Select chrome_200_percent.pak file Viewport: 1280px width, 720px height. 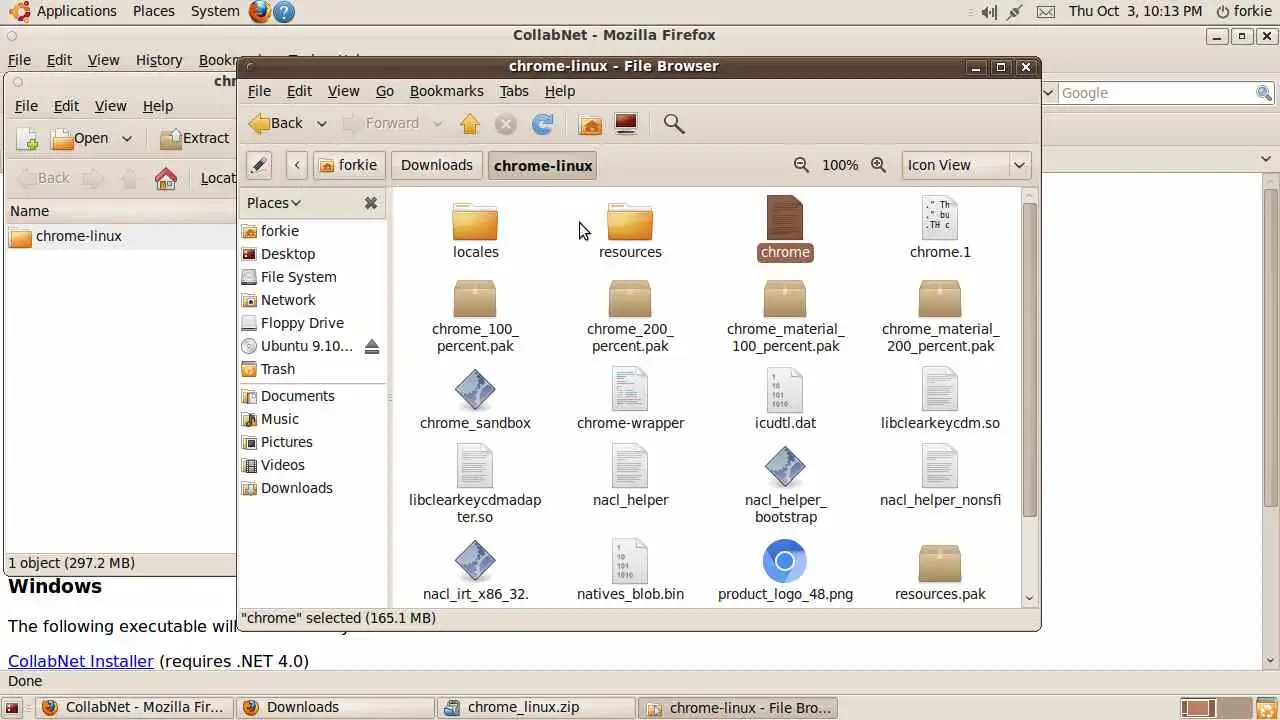point(630,316)
